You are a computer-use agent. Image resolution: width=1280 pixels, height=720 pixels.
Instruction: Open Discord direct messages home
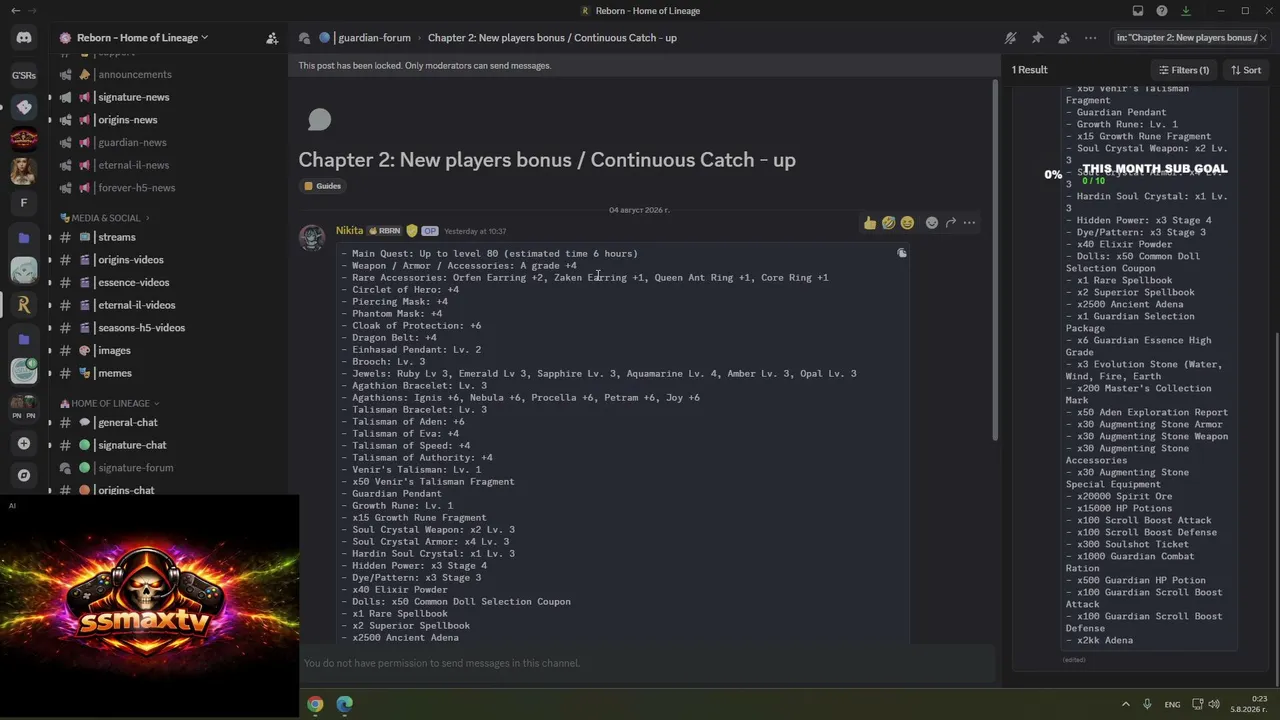(x=24, y=38)
